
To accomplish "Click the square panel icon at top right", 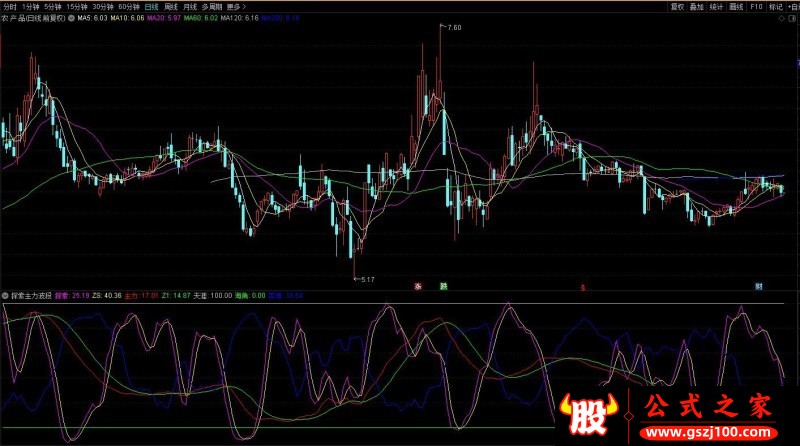I will 792,18.
